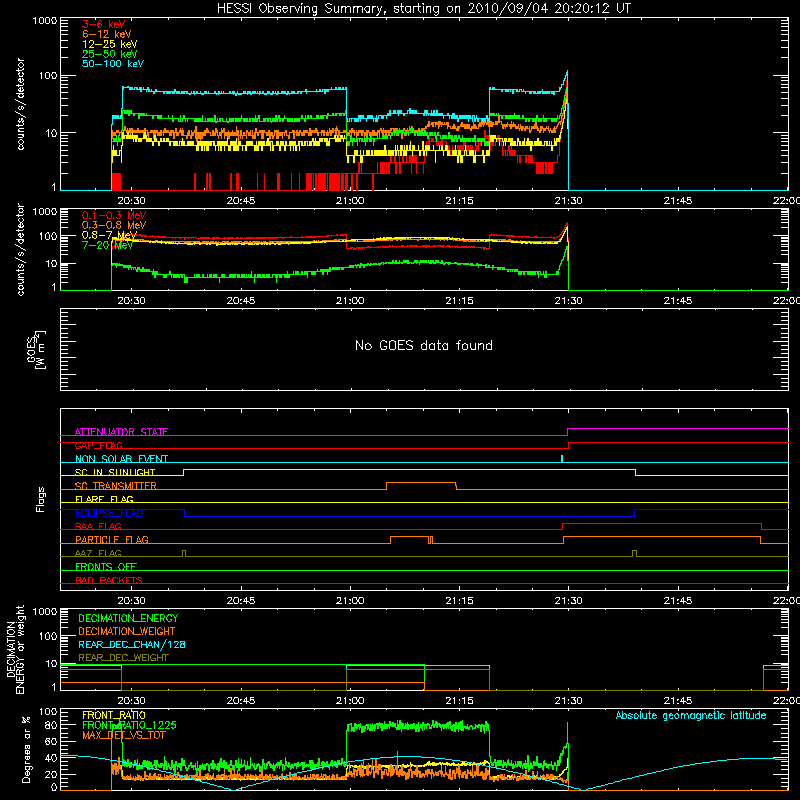This screenshot has height=800, width=800.
Task: Select the '6-12 keV' legend label
Action: pos(107,34)
